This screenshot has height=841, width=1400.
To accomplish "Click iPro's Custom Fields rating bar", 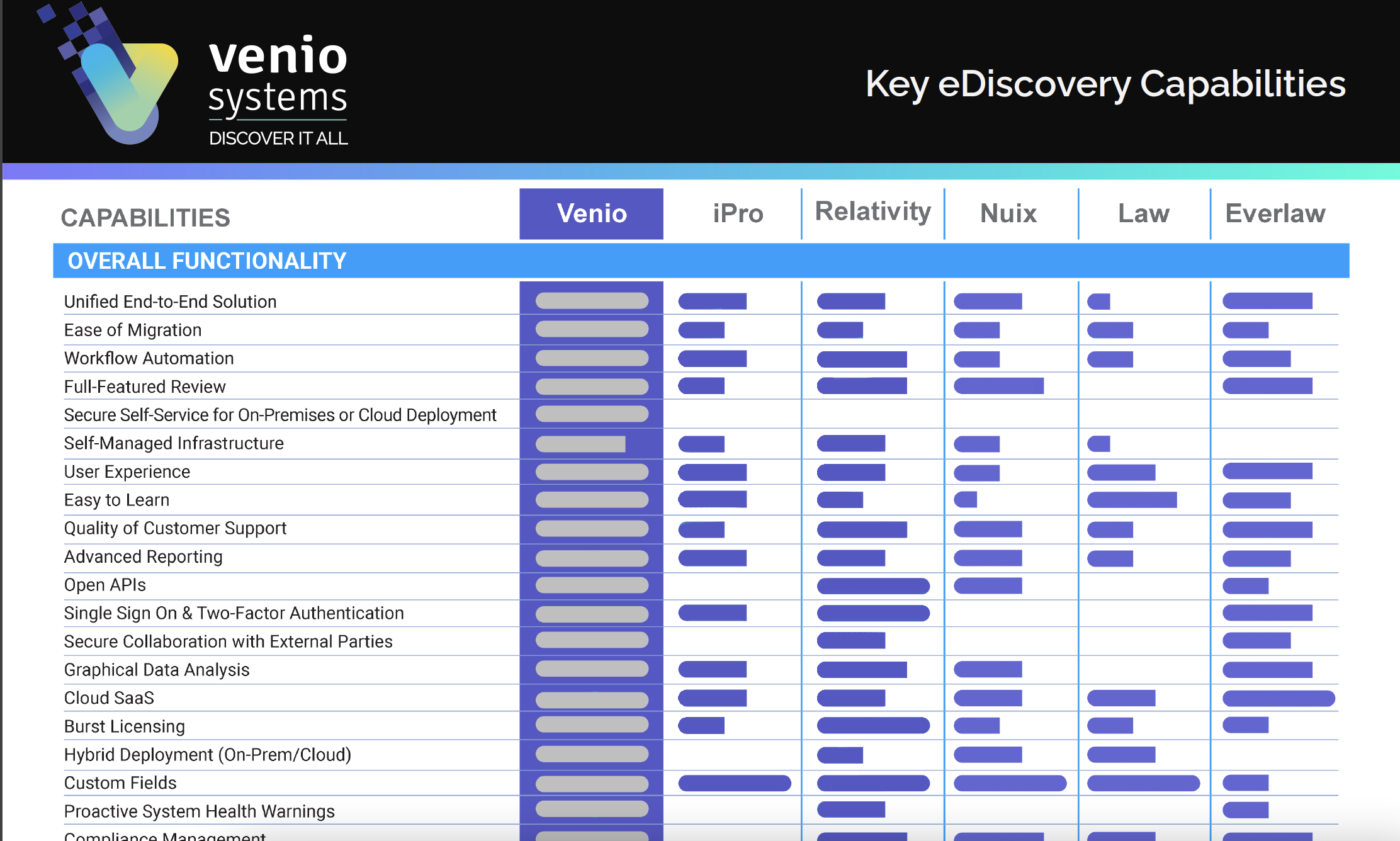I will click(x=734, y=783).
